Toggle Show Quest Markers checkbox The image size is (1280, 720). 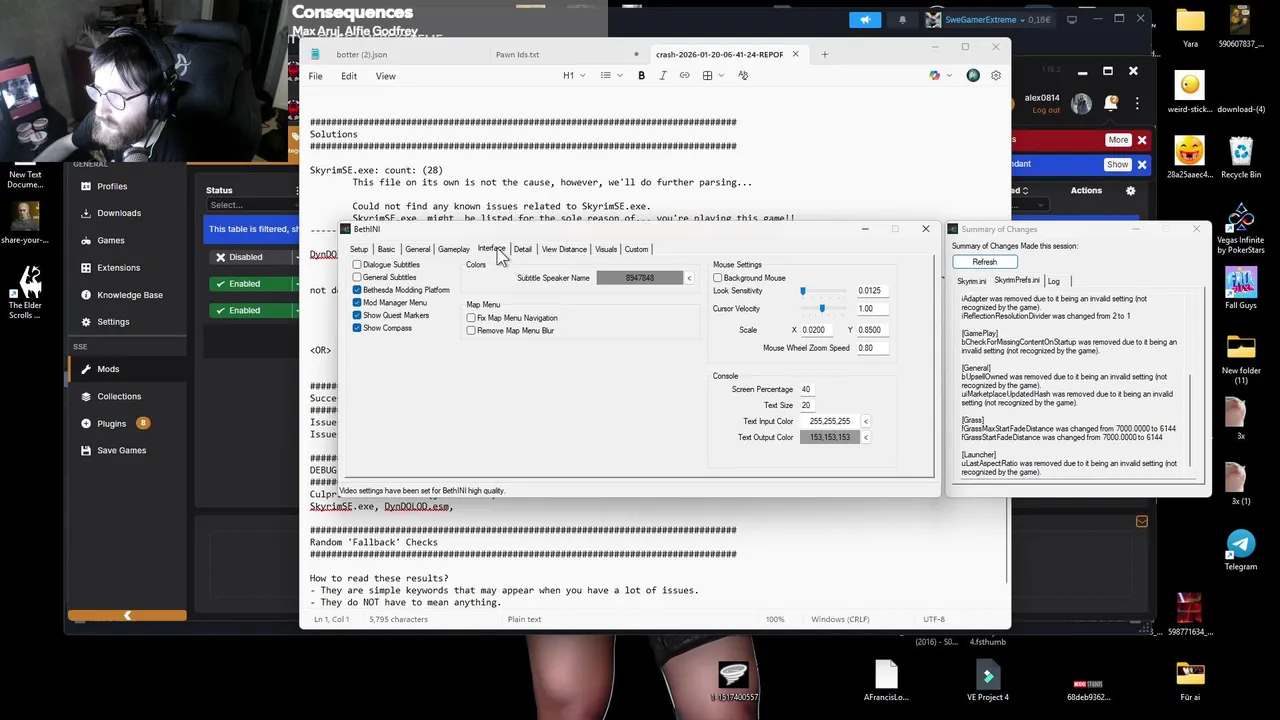click(357, 315)
